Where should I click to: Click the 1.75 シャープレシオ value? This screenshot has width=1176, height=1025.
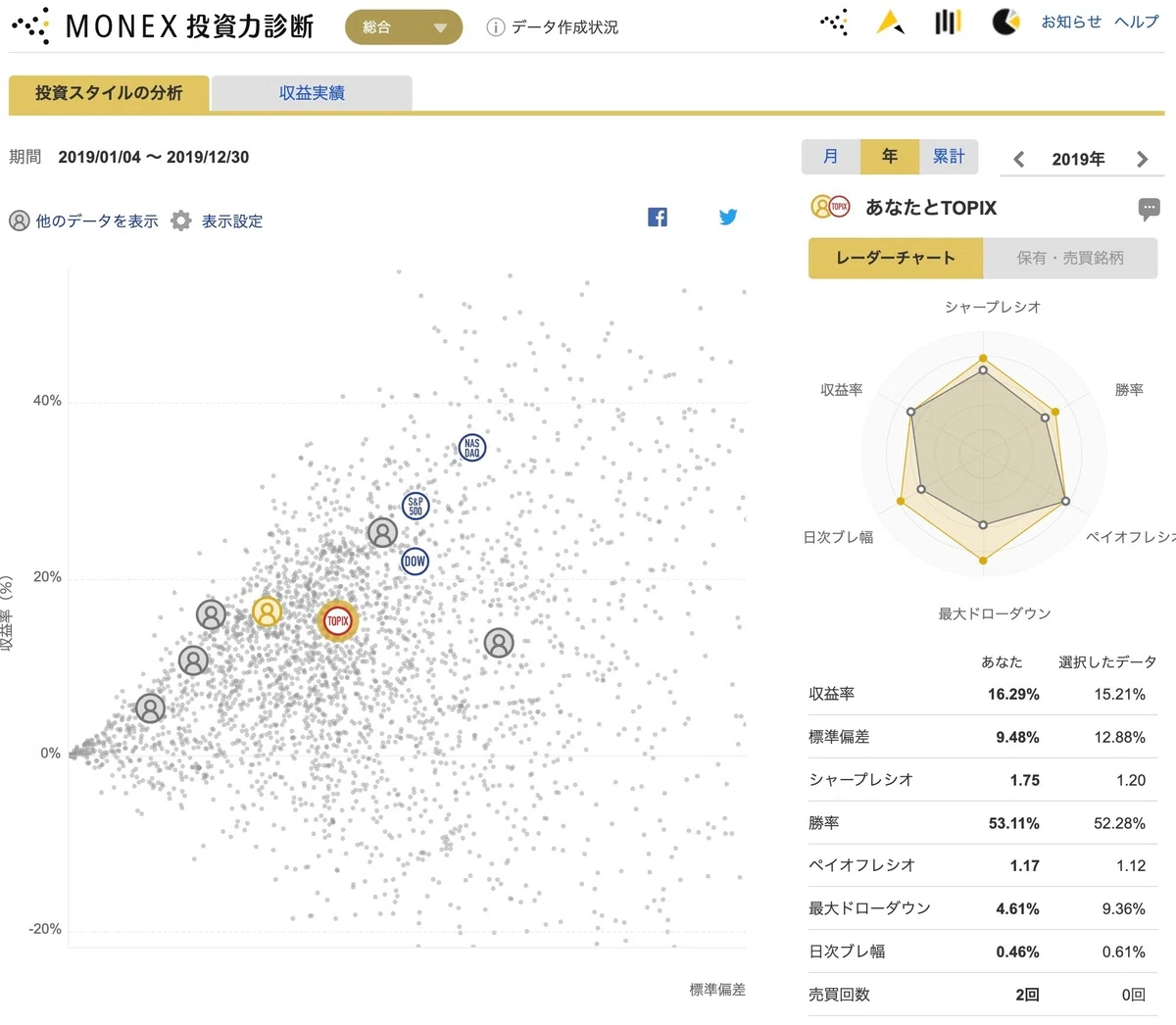(1025, 781)
